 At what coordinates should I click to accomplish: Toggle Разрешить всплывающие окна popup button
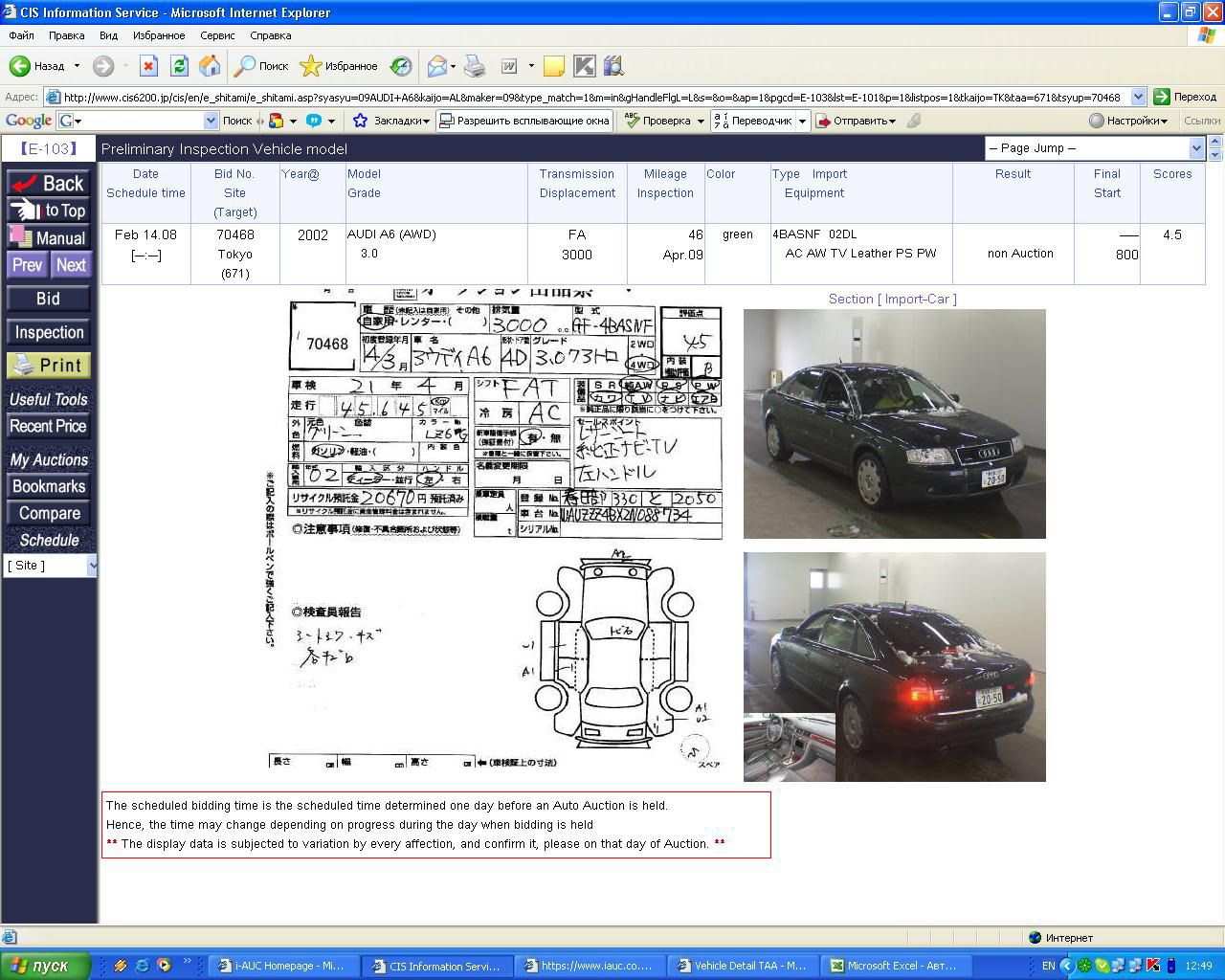click(x=524, y=121)
